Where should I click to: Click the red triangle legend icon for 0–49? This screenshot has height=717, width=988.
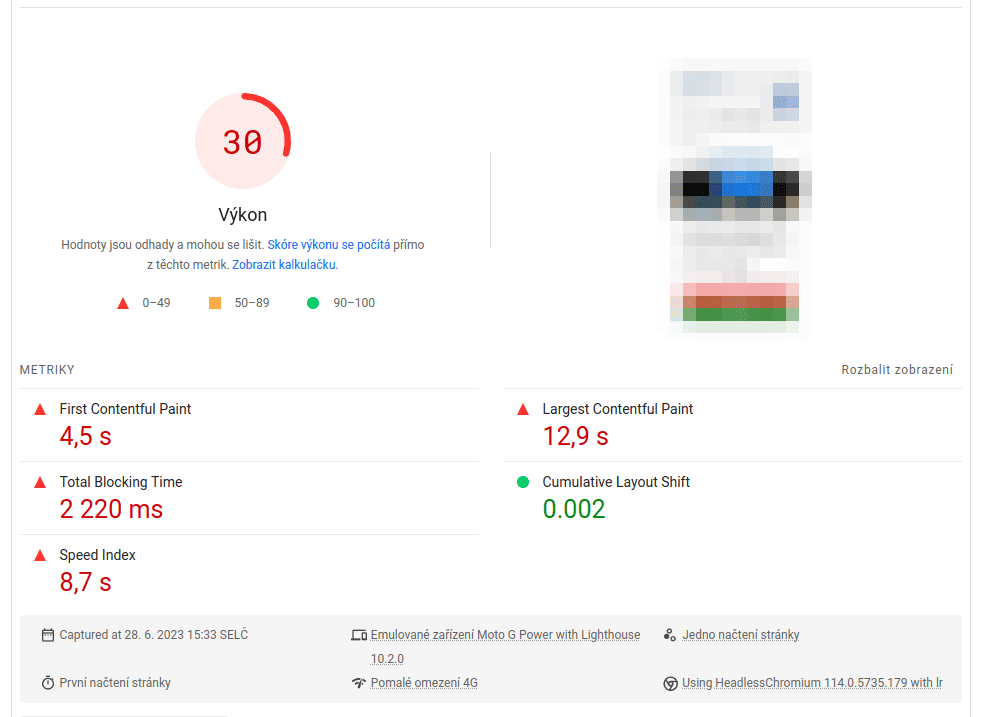pos(123,303)
